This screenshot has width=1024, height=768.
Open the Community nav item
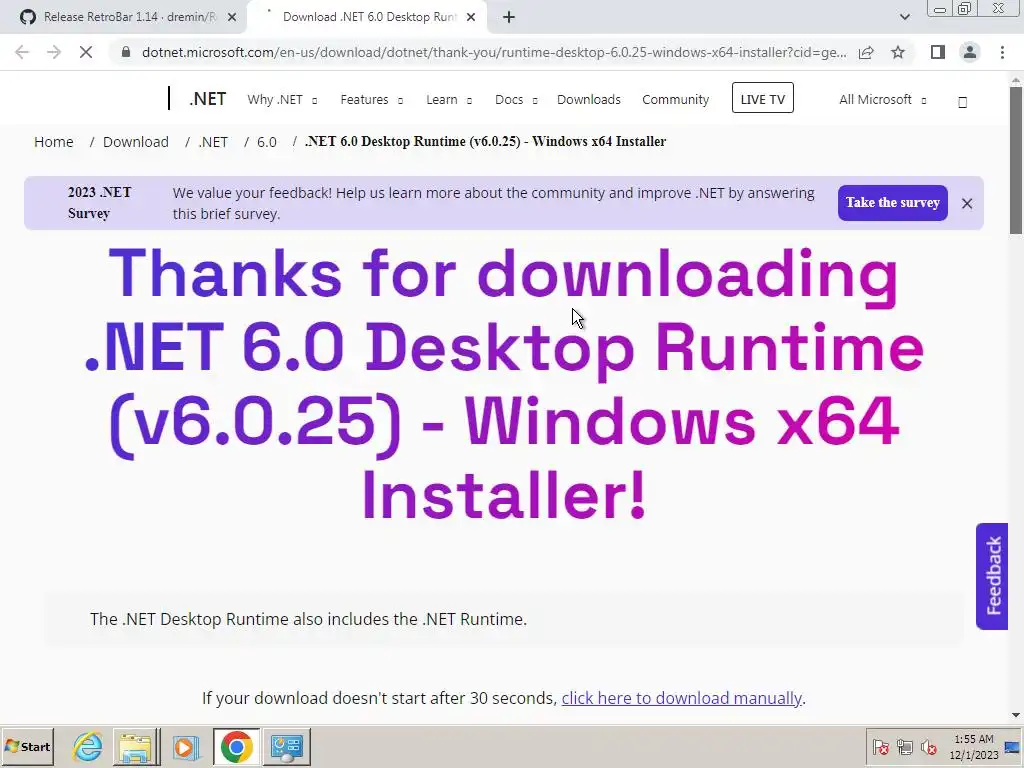pyautogui.click(x=675, y=99)
